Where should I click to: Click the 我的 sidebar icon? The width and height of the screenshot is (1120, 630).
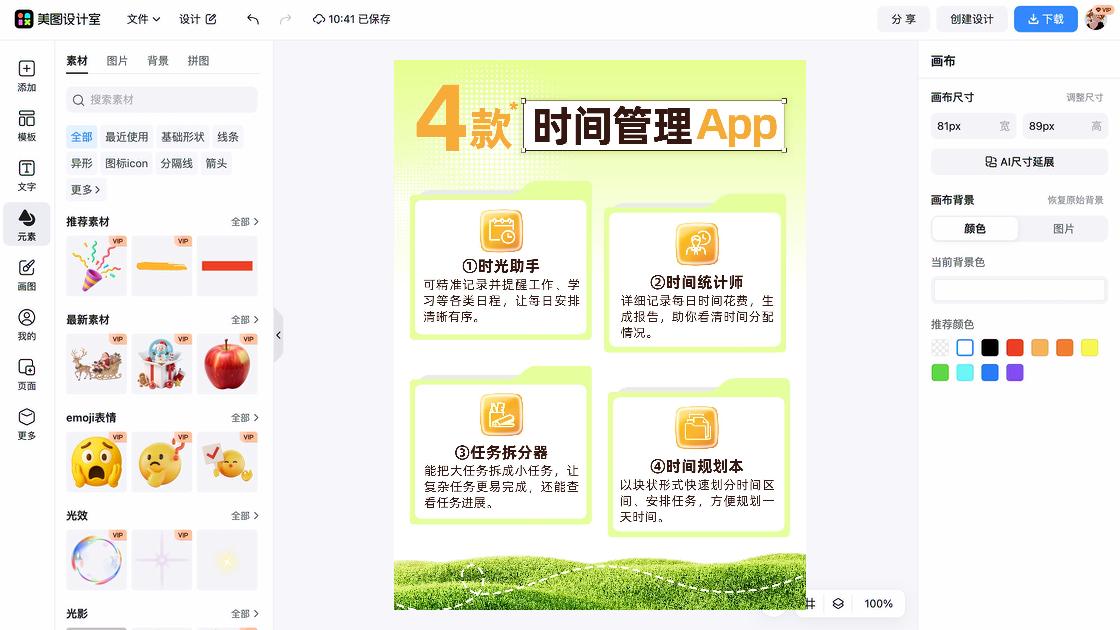tap(26, 322)
